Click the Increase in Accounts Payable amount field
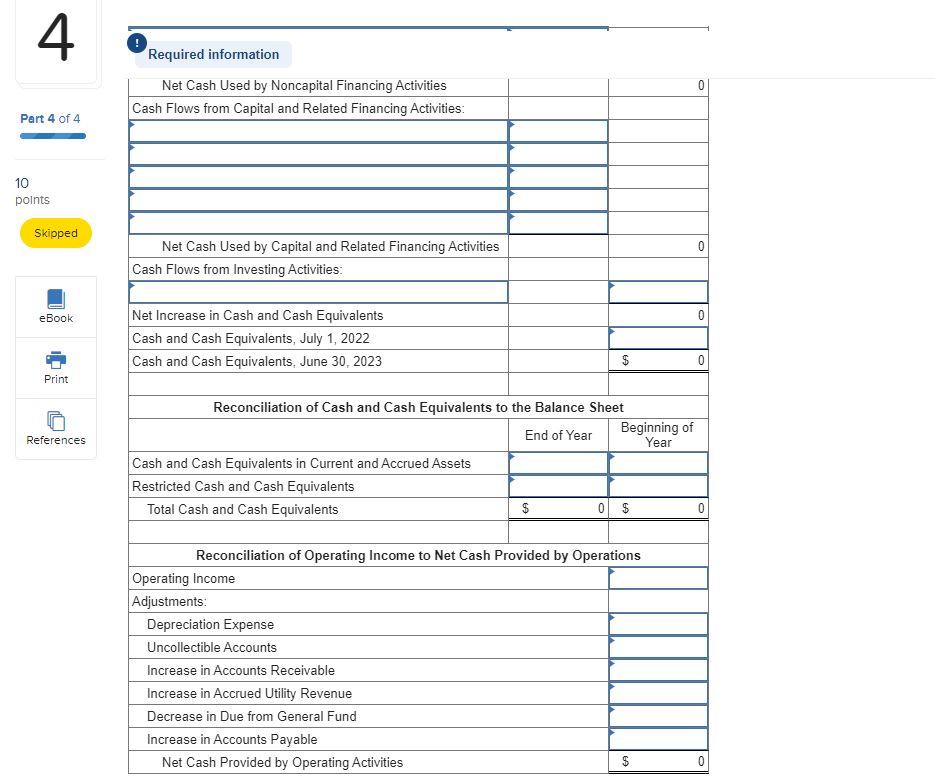 [x=657, y=739]
